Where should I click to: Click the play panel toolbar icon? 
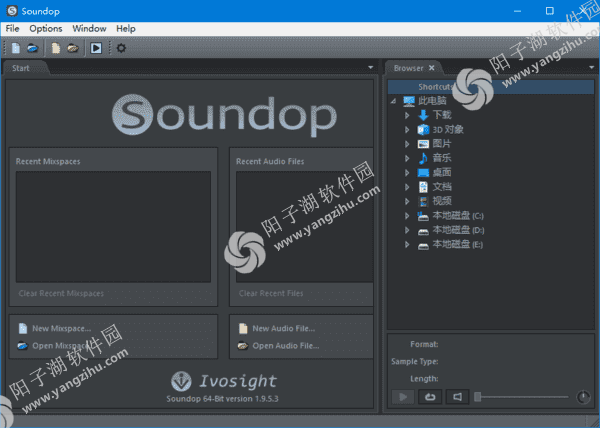click(96, 48)
